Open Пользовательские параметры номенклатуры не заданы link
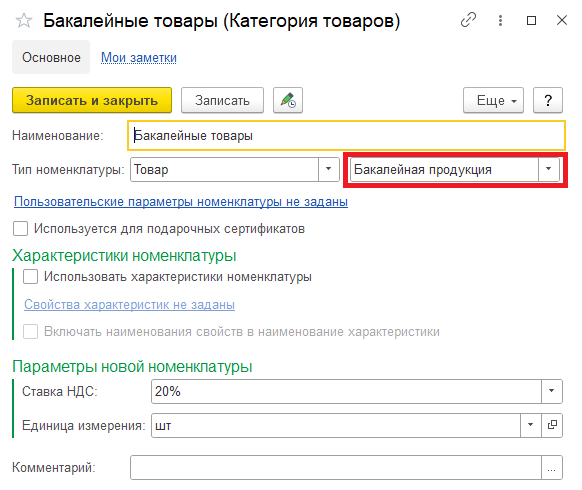 tap(181, 202)
